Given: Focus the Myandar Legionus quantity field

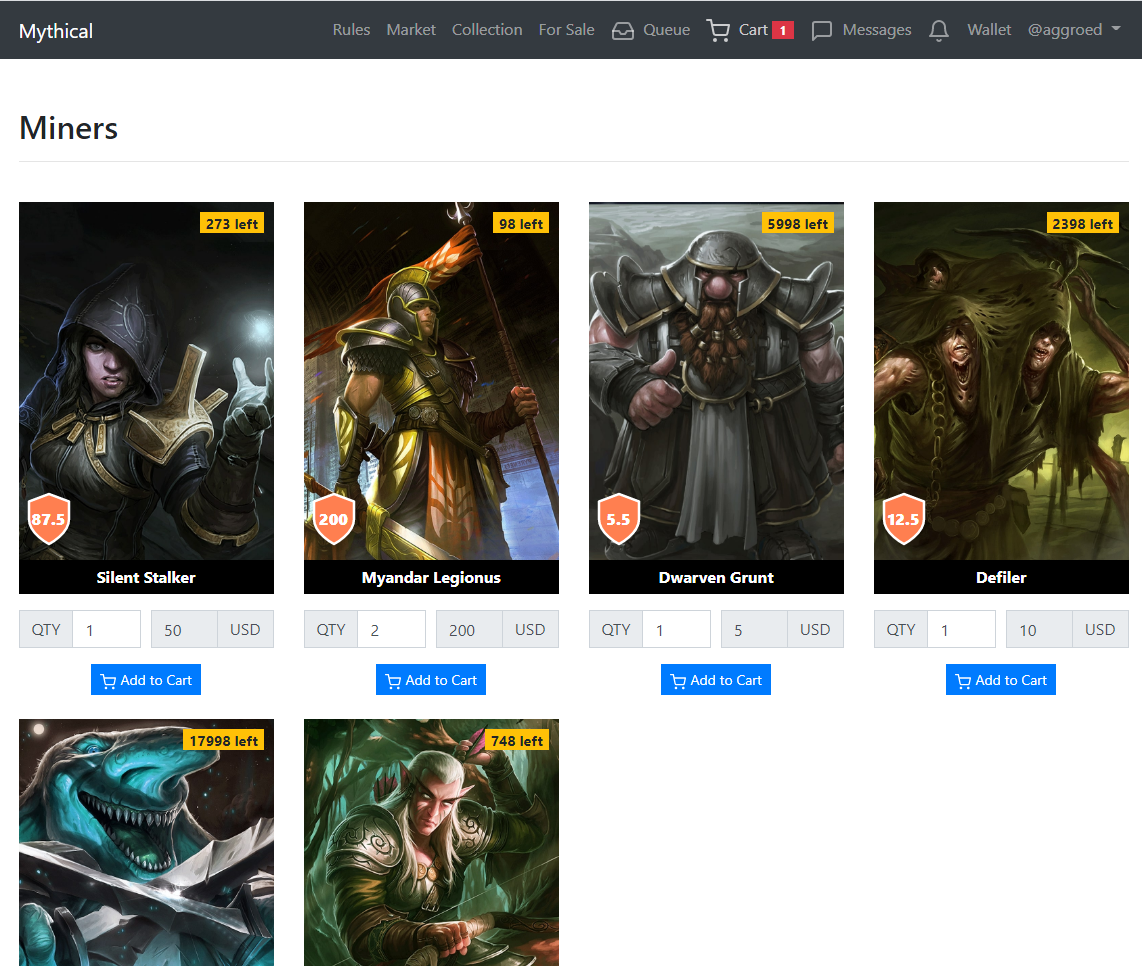Looking at the screenshot, I should tap(391, 629).
